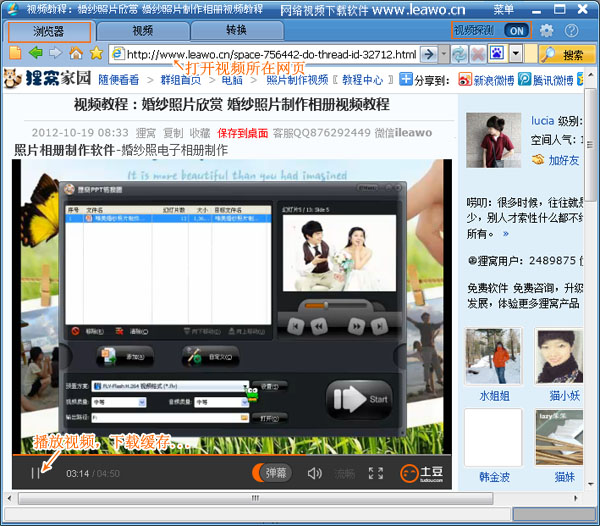Click the new page icon in the toolbar
This screenshot has height=526, width=600.
coord(15,53)
